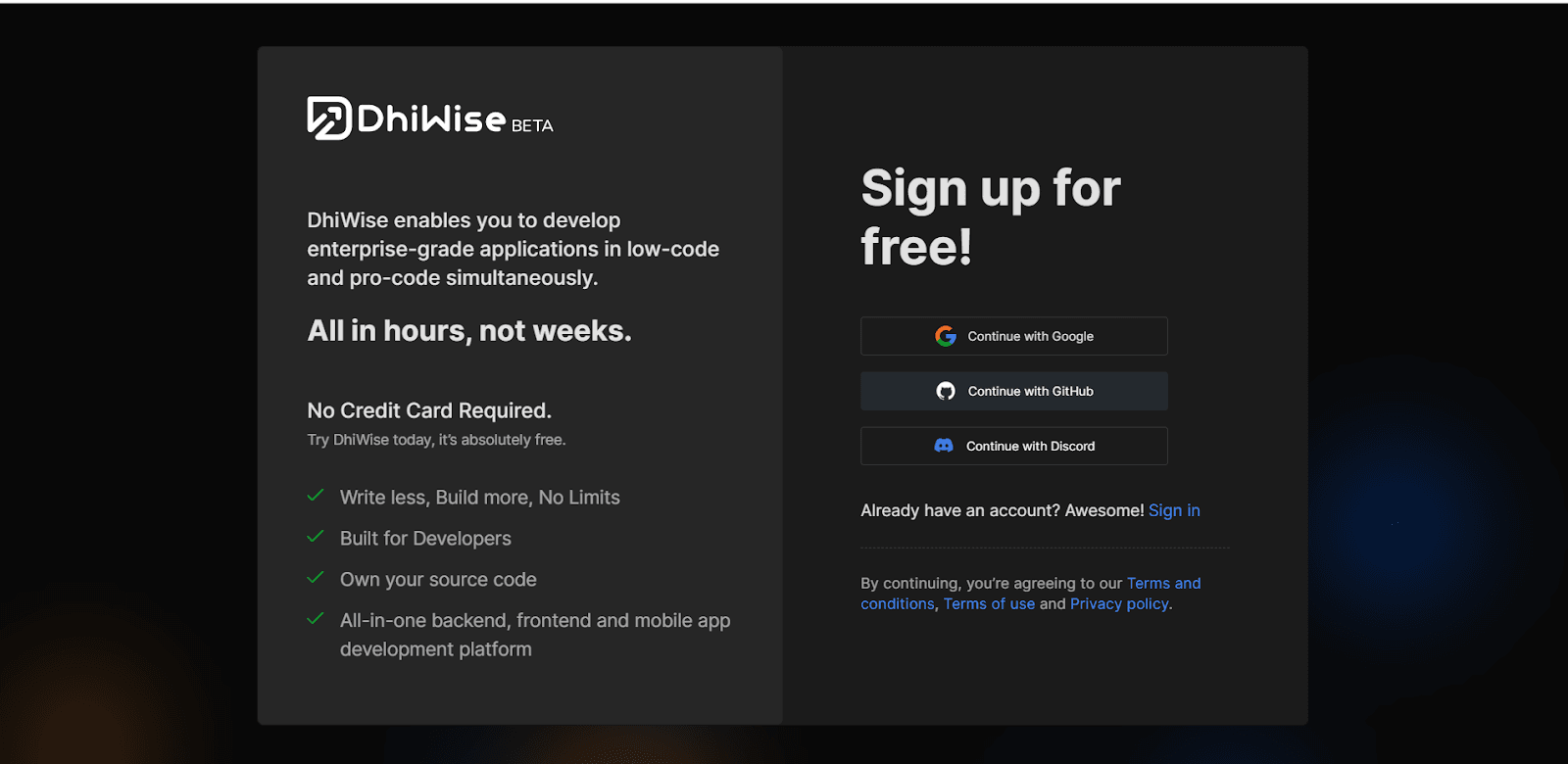Click the DhiWise logo icon
The image size is (1568, 764).
pos(329,119)
